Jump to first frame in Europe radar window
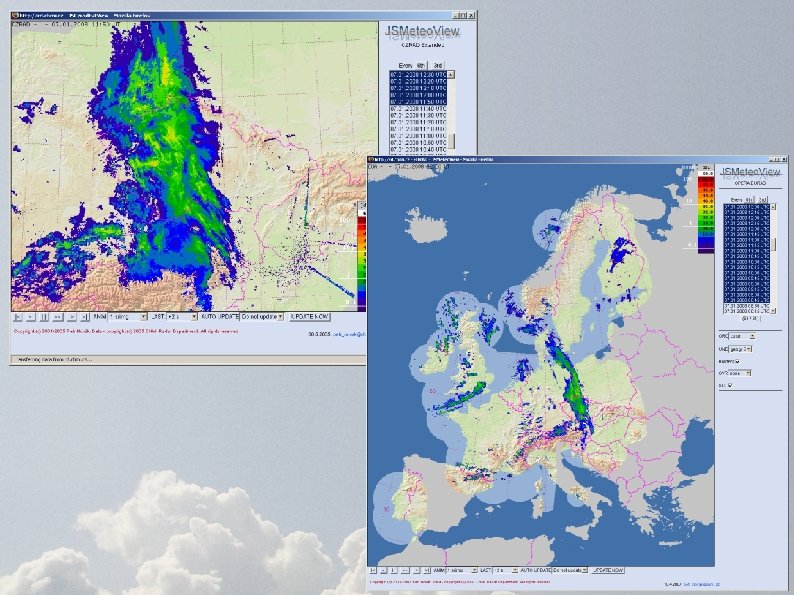This screenshot has width=794, height=595. pyautogui.click(x=373, y=570)
